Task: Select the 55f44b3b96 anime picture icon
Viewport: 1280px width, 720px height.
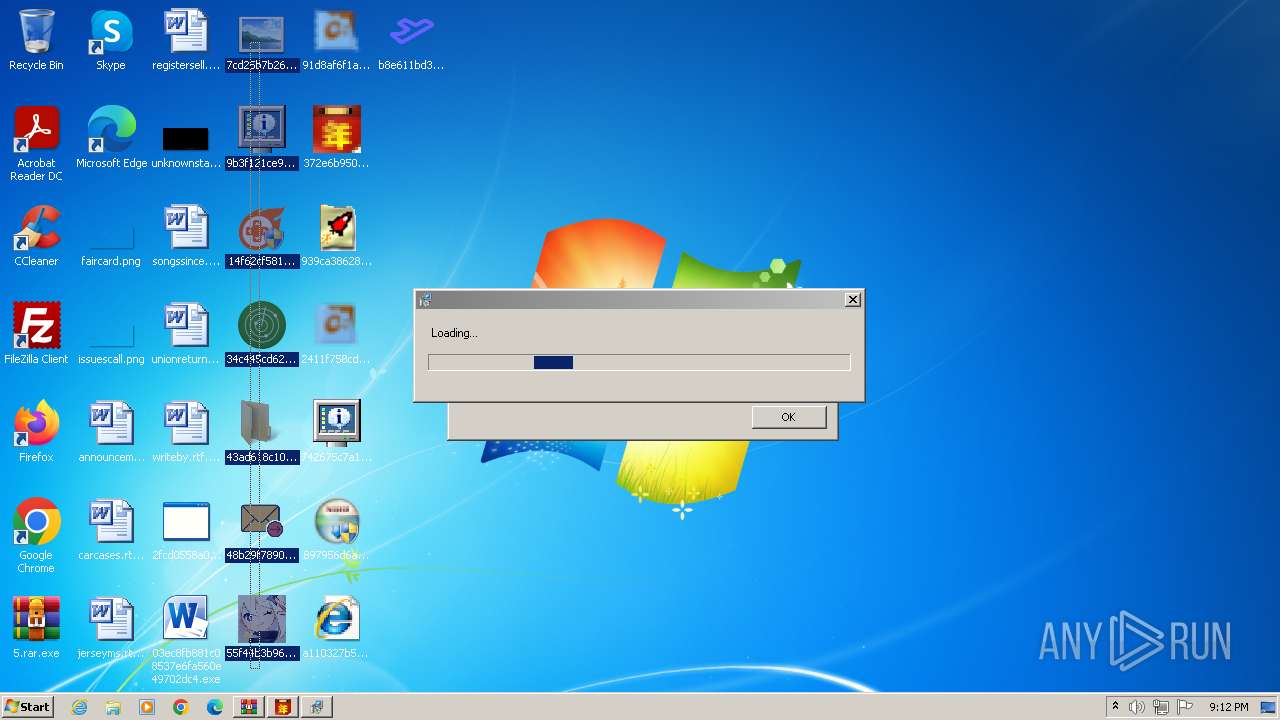Action: pyautogui.click(x=261, y=628)
